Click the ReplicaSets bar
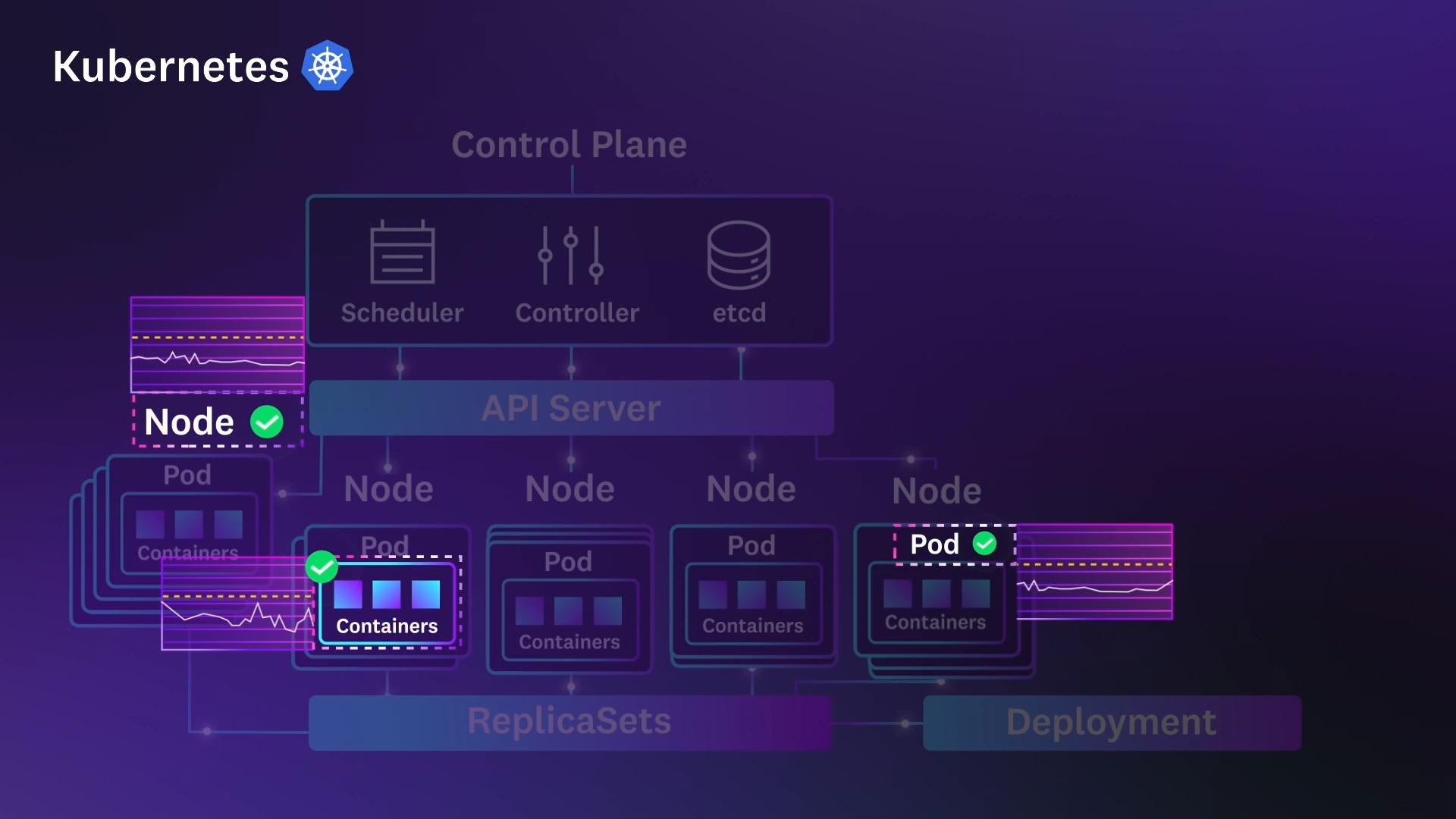This screenshot has width=1456, height=819. pyautogui.click(x=570, y=722)
